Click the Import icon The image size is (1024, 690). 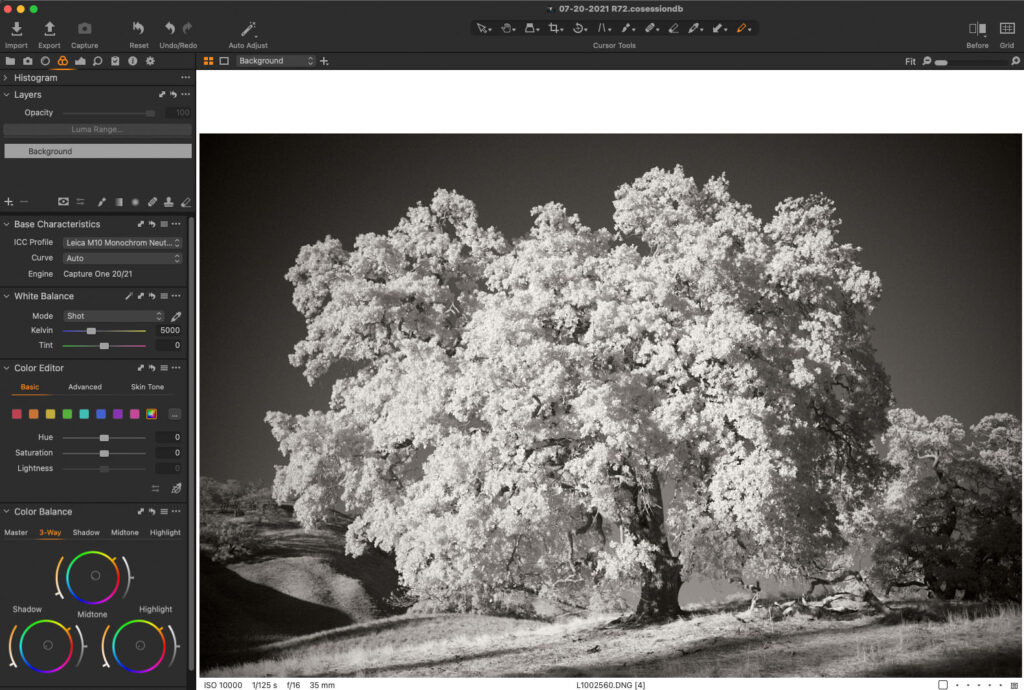(x=16, y=29)
